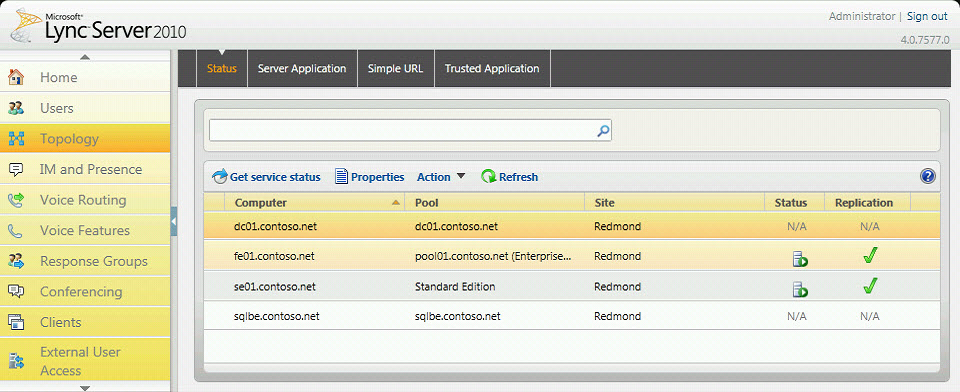960x392 pixels.
Task: Click the dc01.contoso.net pool cell
Action: pyautogui.click(x=456, y=227)
